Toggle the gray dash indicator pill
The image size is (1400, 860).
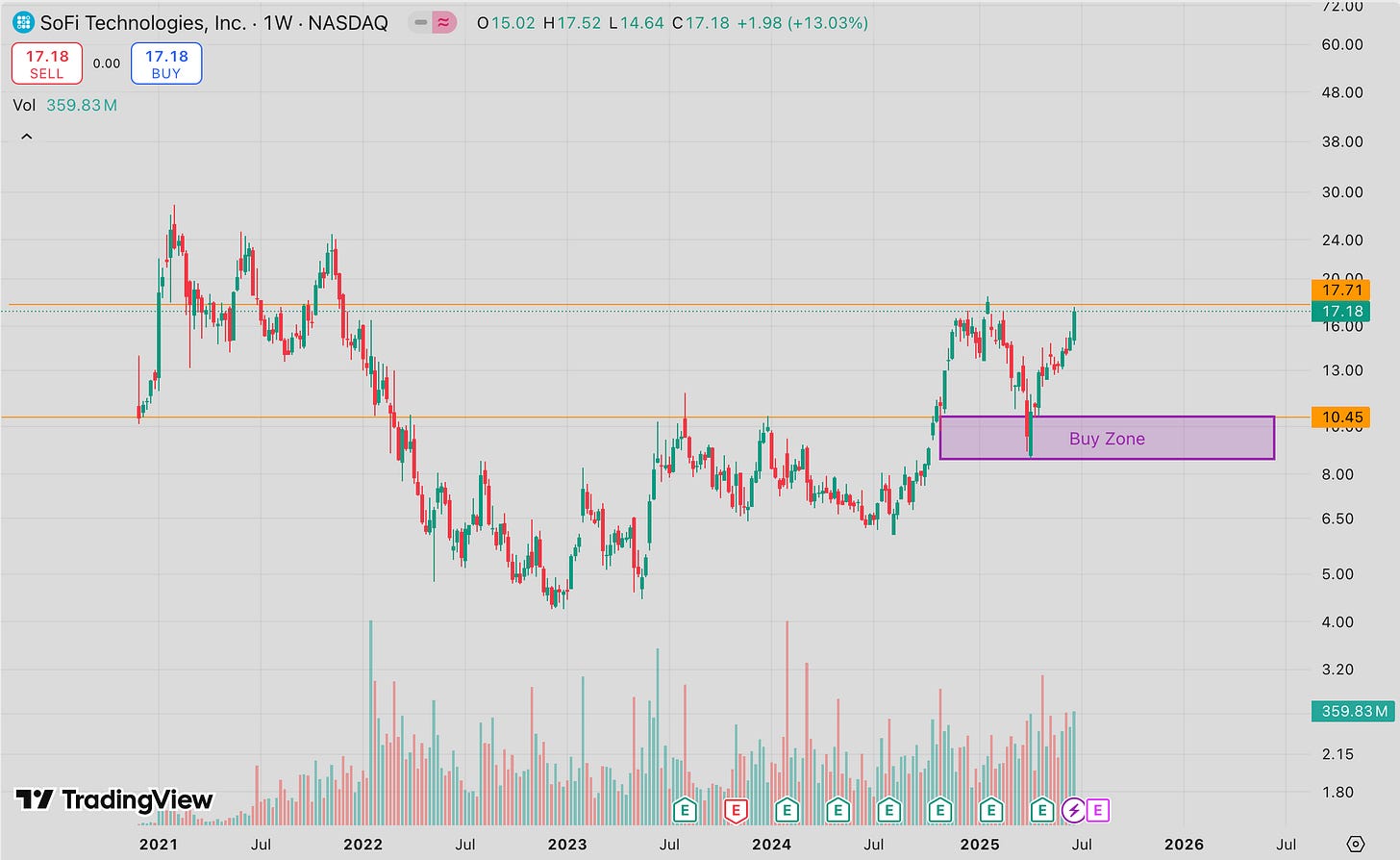(x=420, y=22)
